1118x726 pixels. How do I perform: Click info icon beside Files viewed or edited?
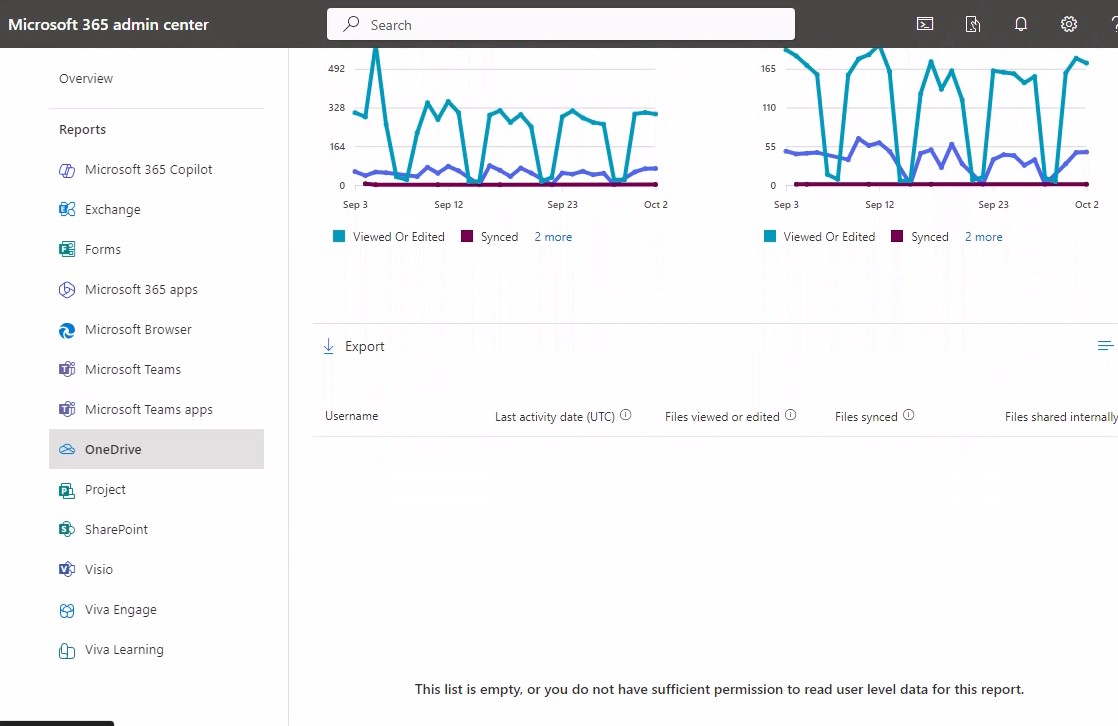click(x=791, y=415)
